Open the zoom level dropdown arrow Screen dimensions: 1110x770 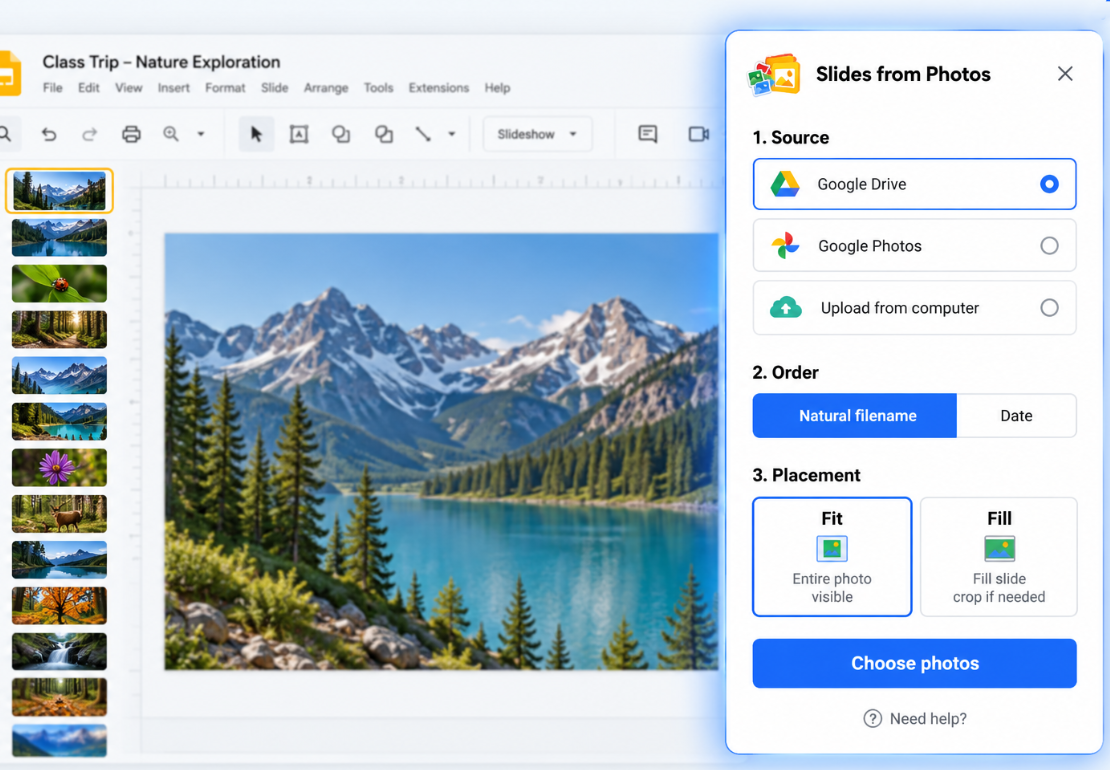click(201, 134)
